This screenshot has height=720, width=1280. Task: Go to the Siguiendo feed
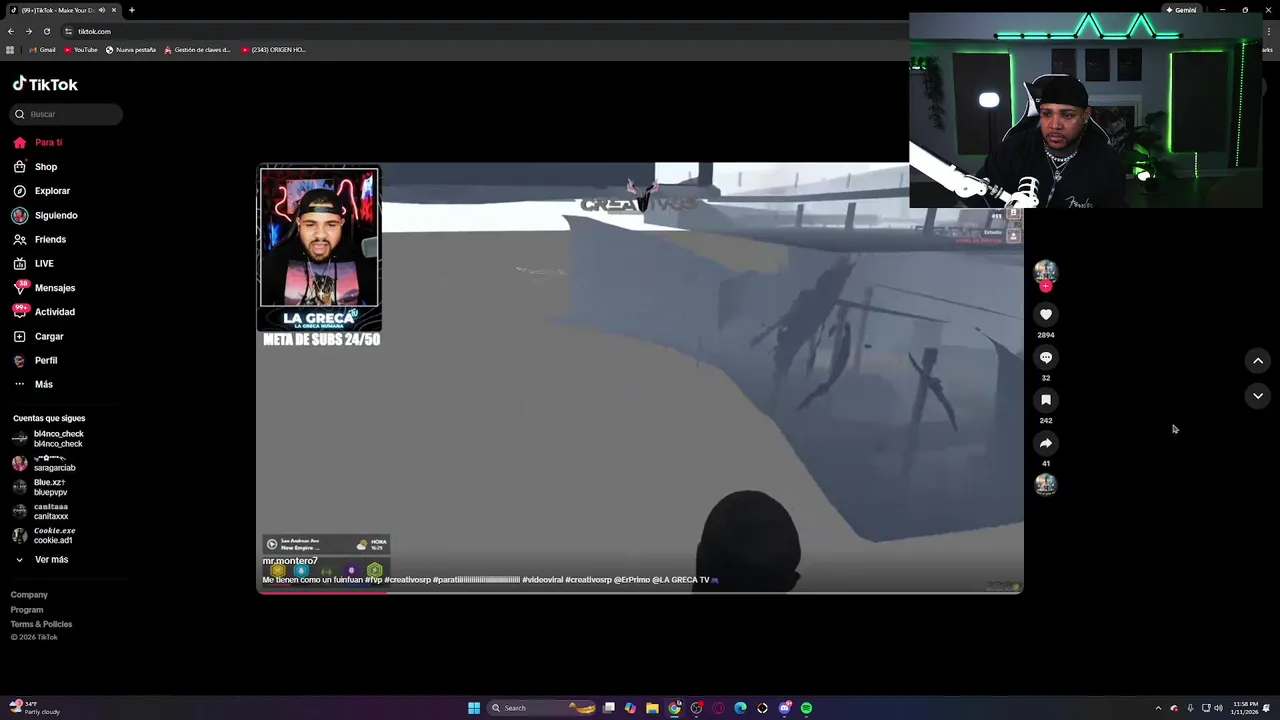45,215
